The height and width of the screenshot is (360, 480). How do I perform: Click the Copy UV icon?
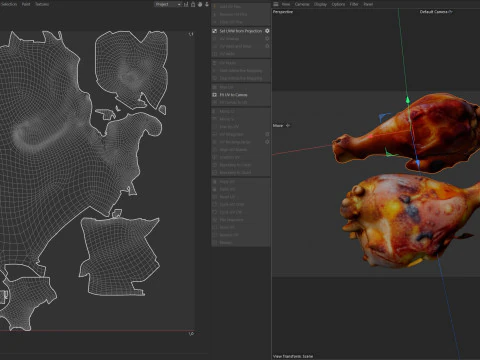coord(215,182)
